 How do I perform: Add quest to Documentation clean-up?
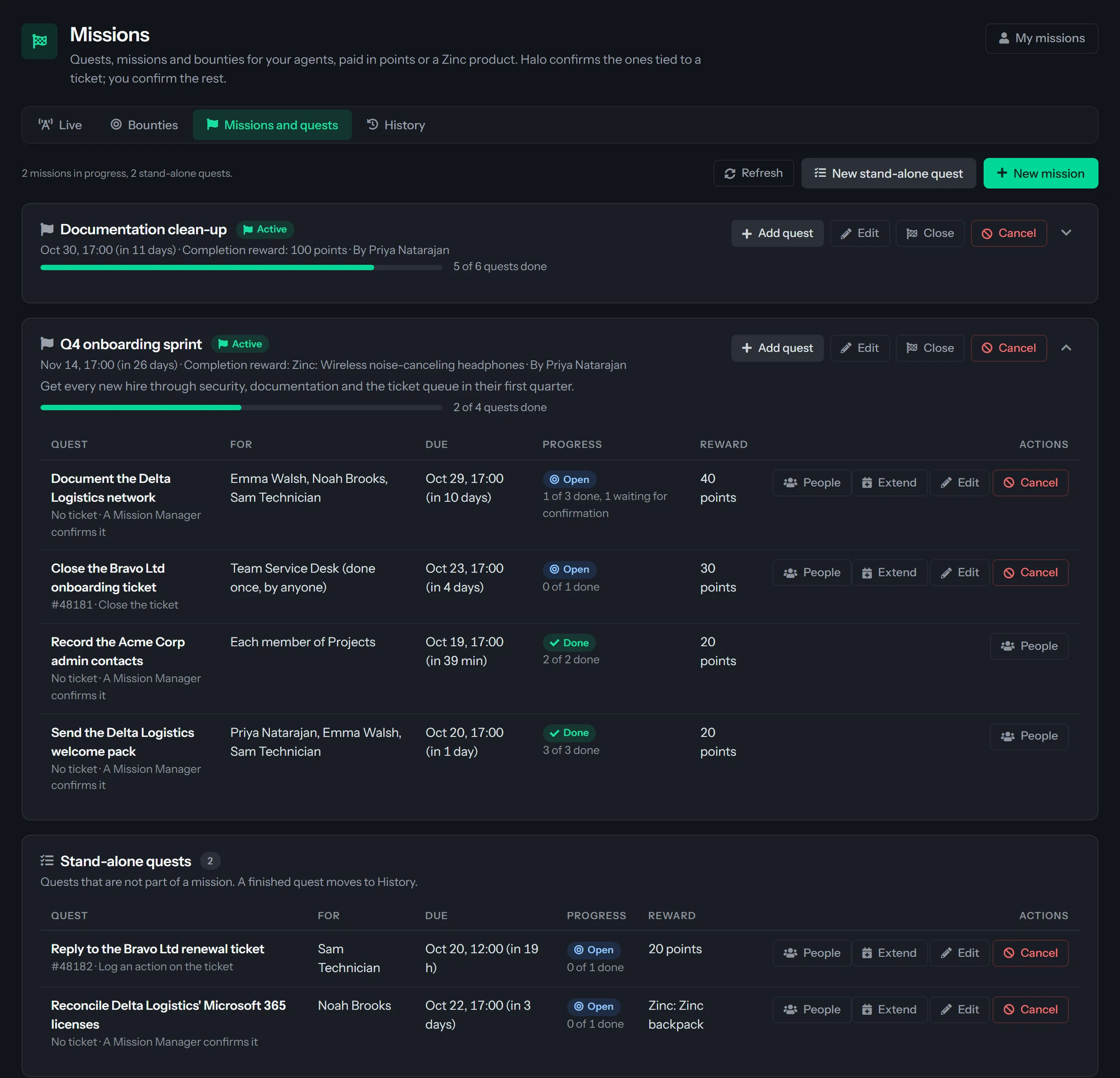(x=777, y=233)
